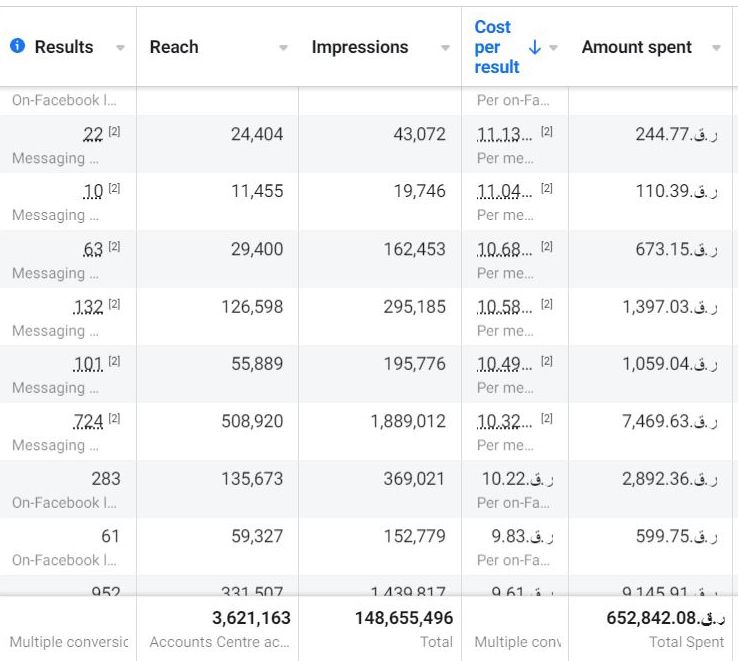Expand the Impressions column dropdown

445,48
